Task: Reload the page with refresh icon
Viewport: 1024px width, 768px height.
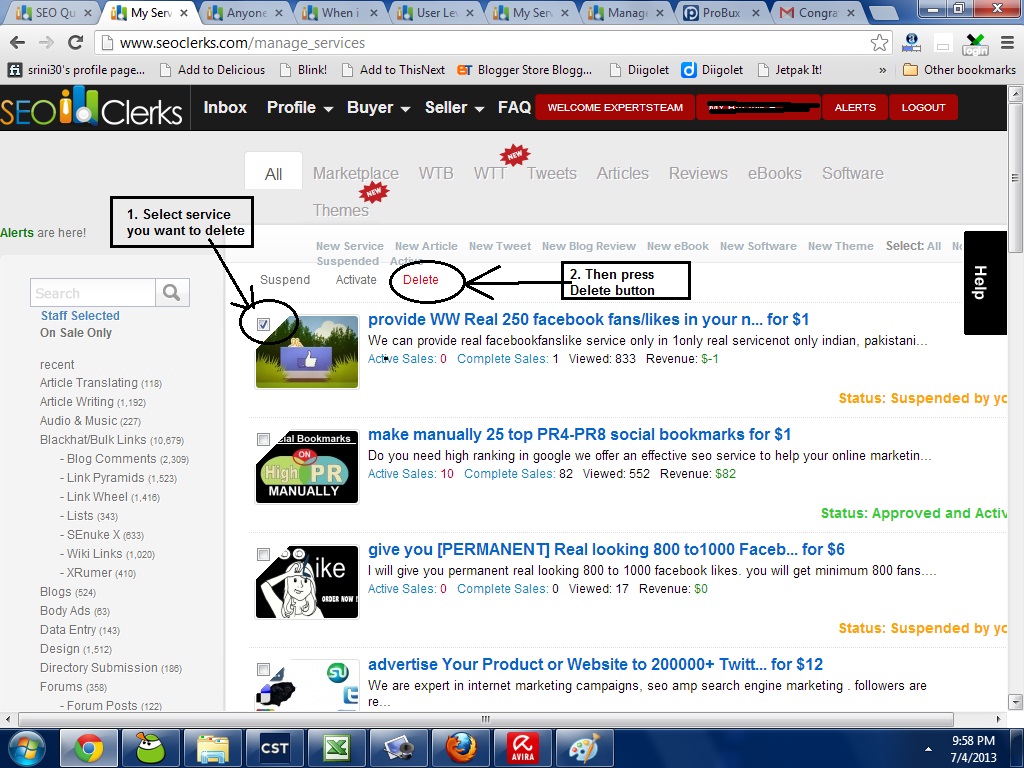Action: [75, 42]
